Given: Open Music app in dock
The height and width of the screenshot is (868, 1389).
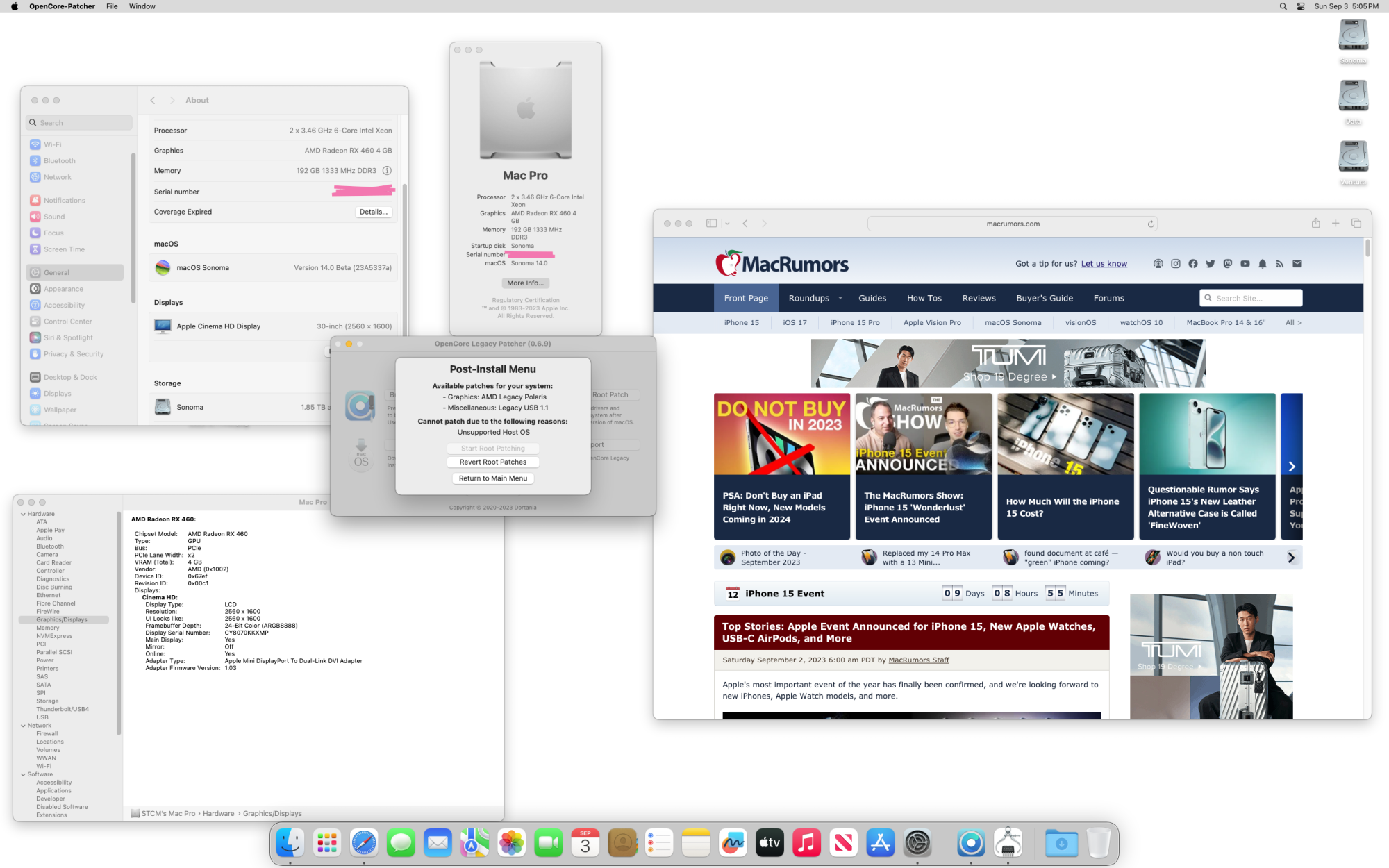Looking at the screenshot, I should click(806, 843).
